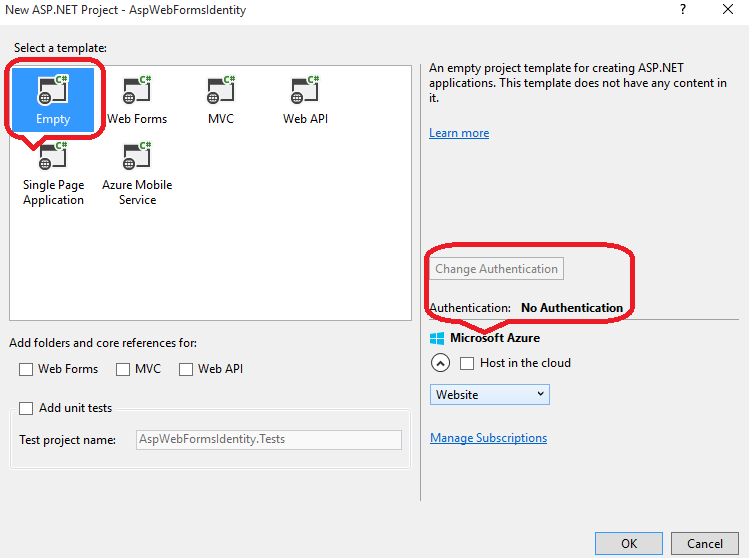Enable the Web Forms folders checkbox

pyautogui.click(x=26, y=369)
